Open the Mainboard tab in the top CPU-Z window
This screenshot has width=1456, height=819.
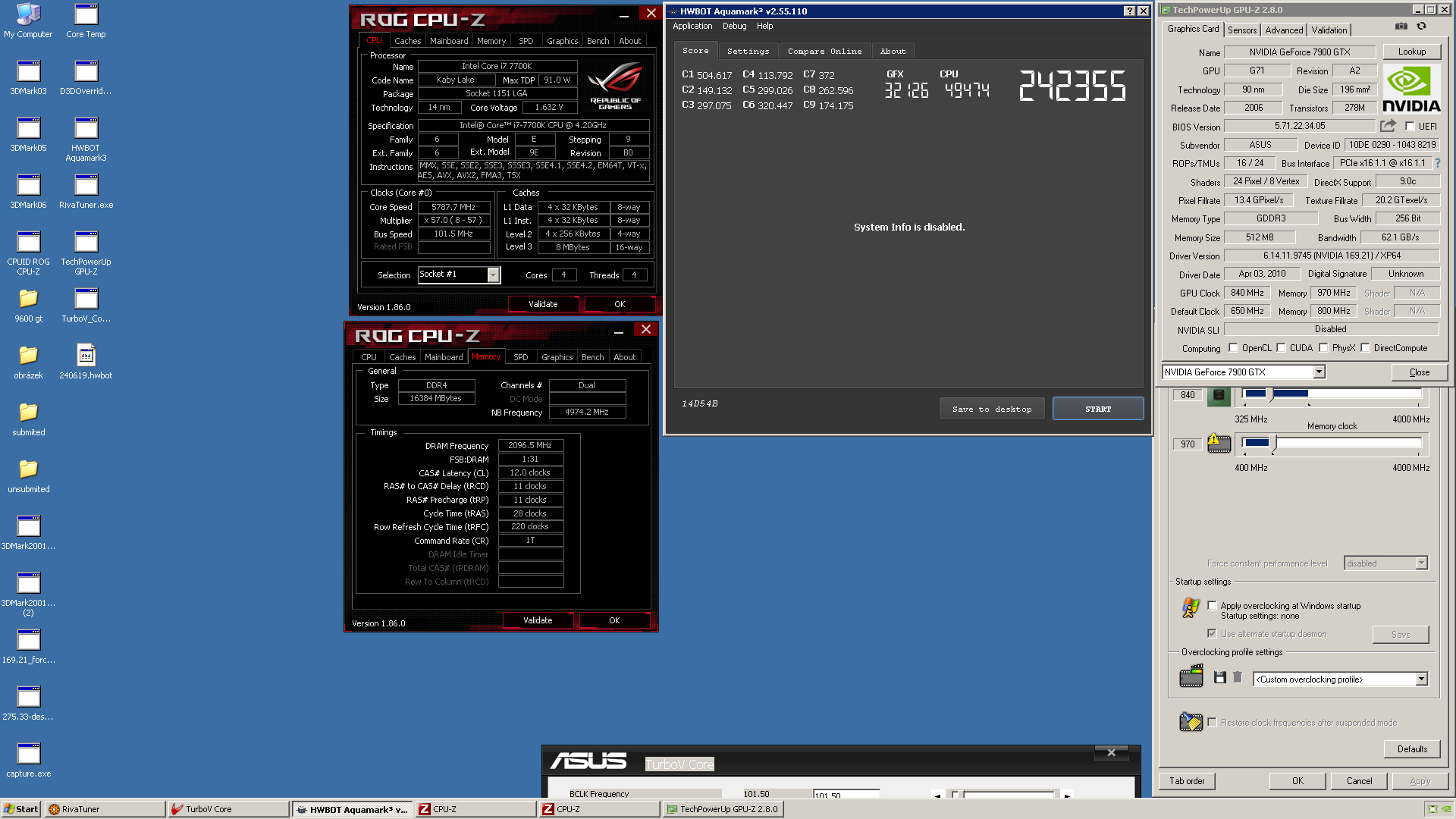(x=449, y=41)
